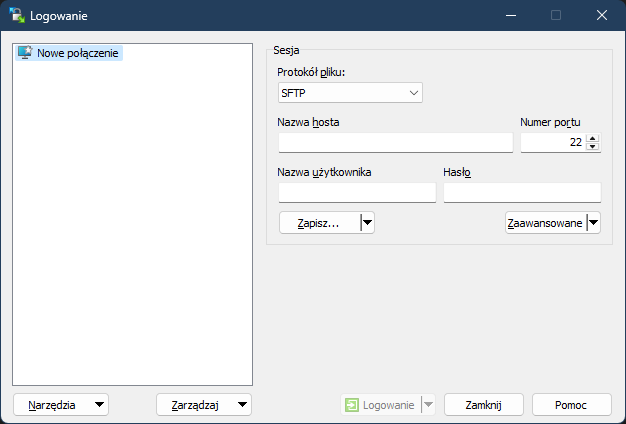626x424 pixels.
Task: Click the Nazwa hosta input field
Action: [395, 143]
